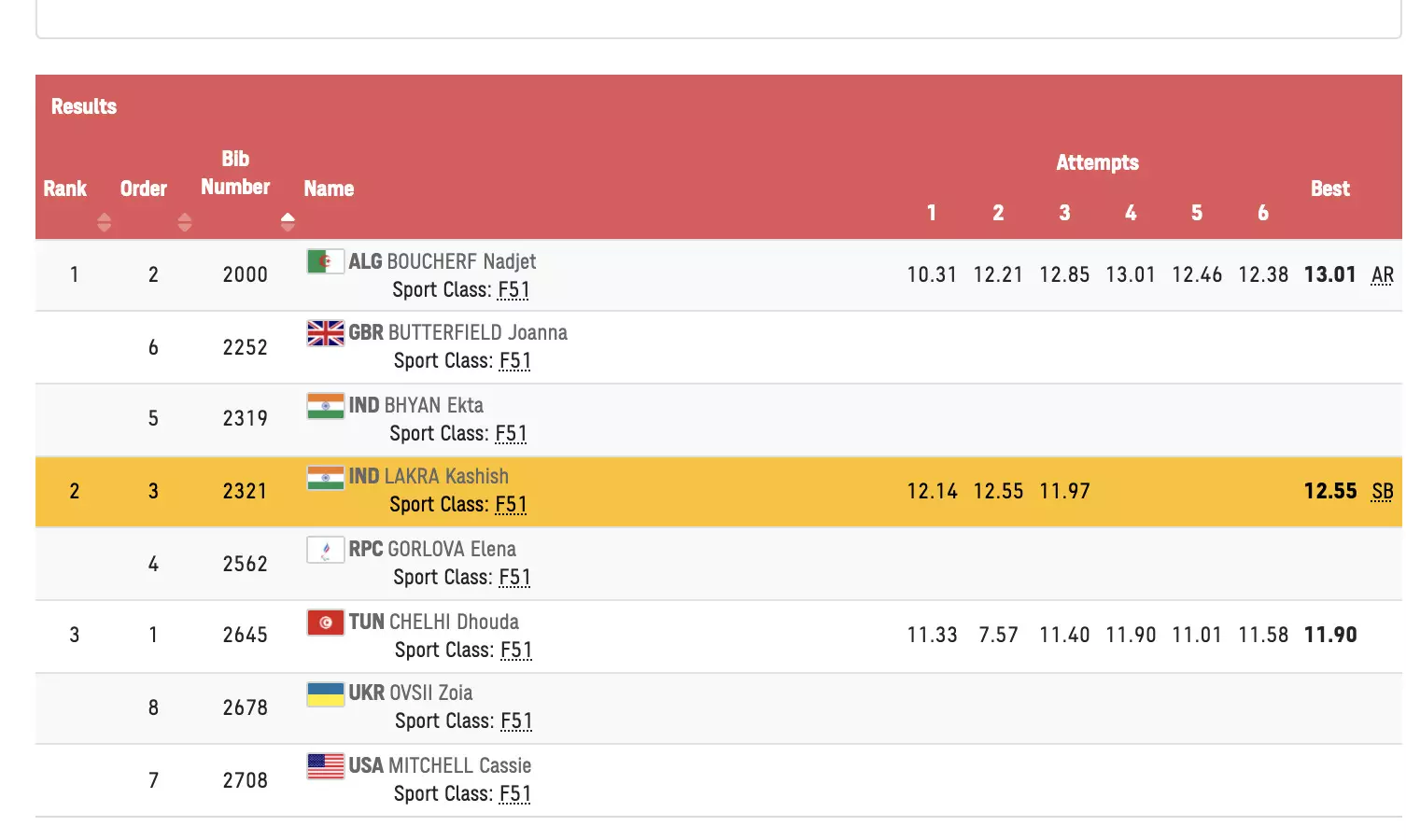Click the Best column header
The image size is (1406, 840).
coord(1329,189)
